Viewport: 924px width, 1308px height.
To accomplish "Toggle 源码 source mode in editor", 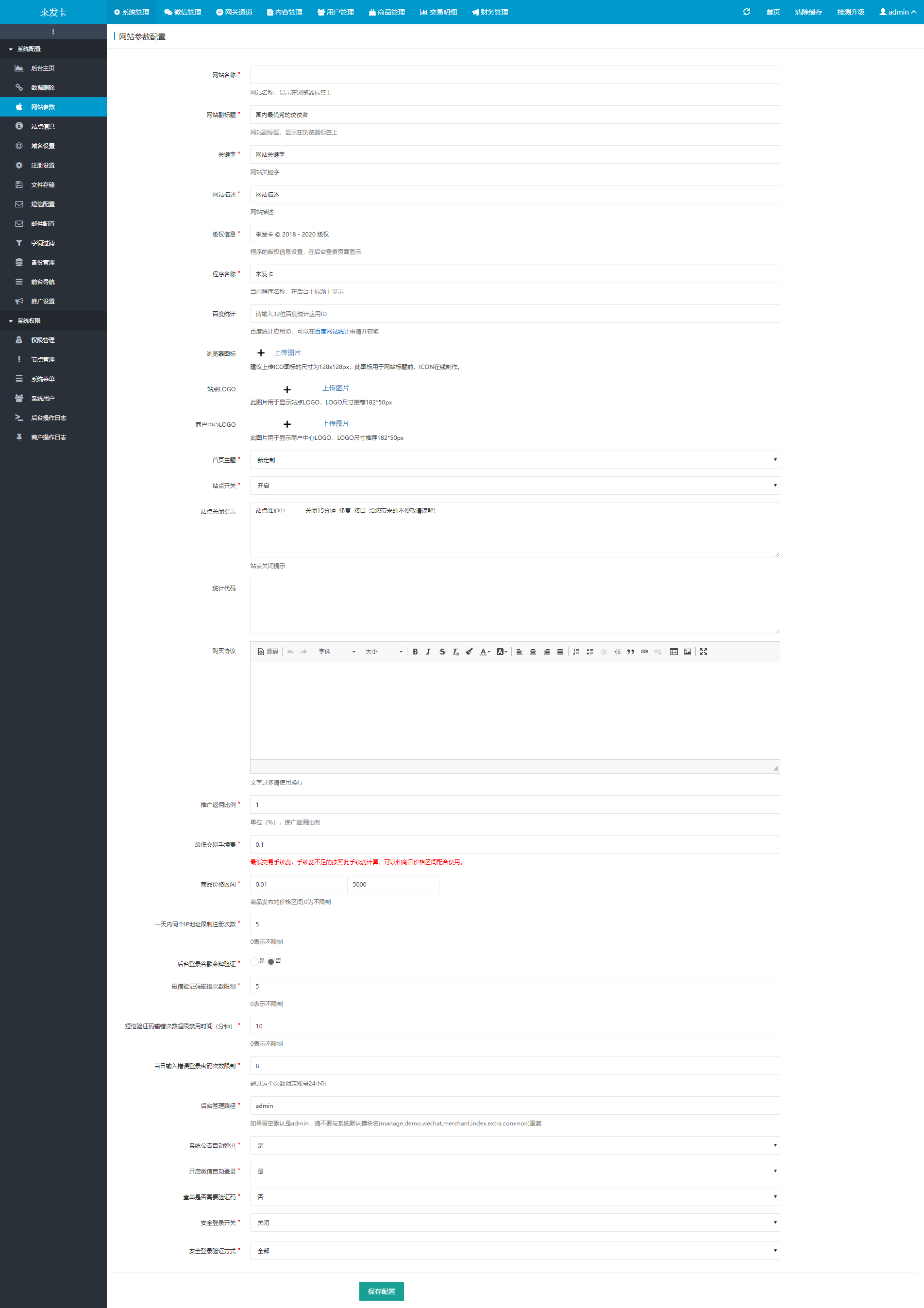I will (269, 652).
